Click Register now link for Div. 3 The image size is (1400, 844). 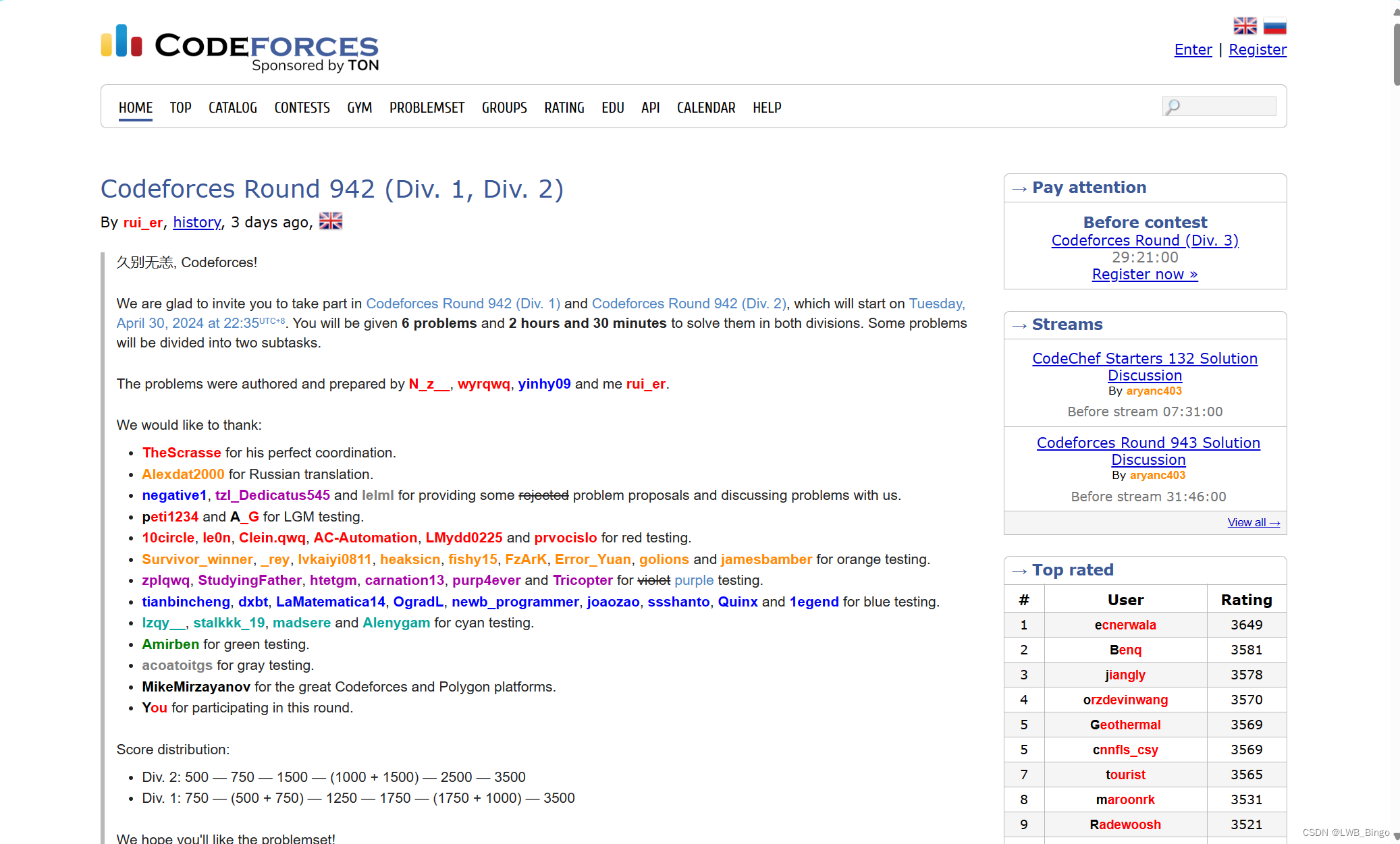coord(1144,275)
